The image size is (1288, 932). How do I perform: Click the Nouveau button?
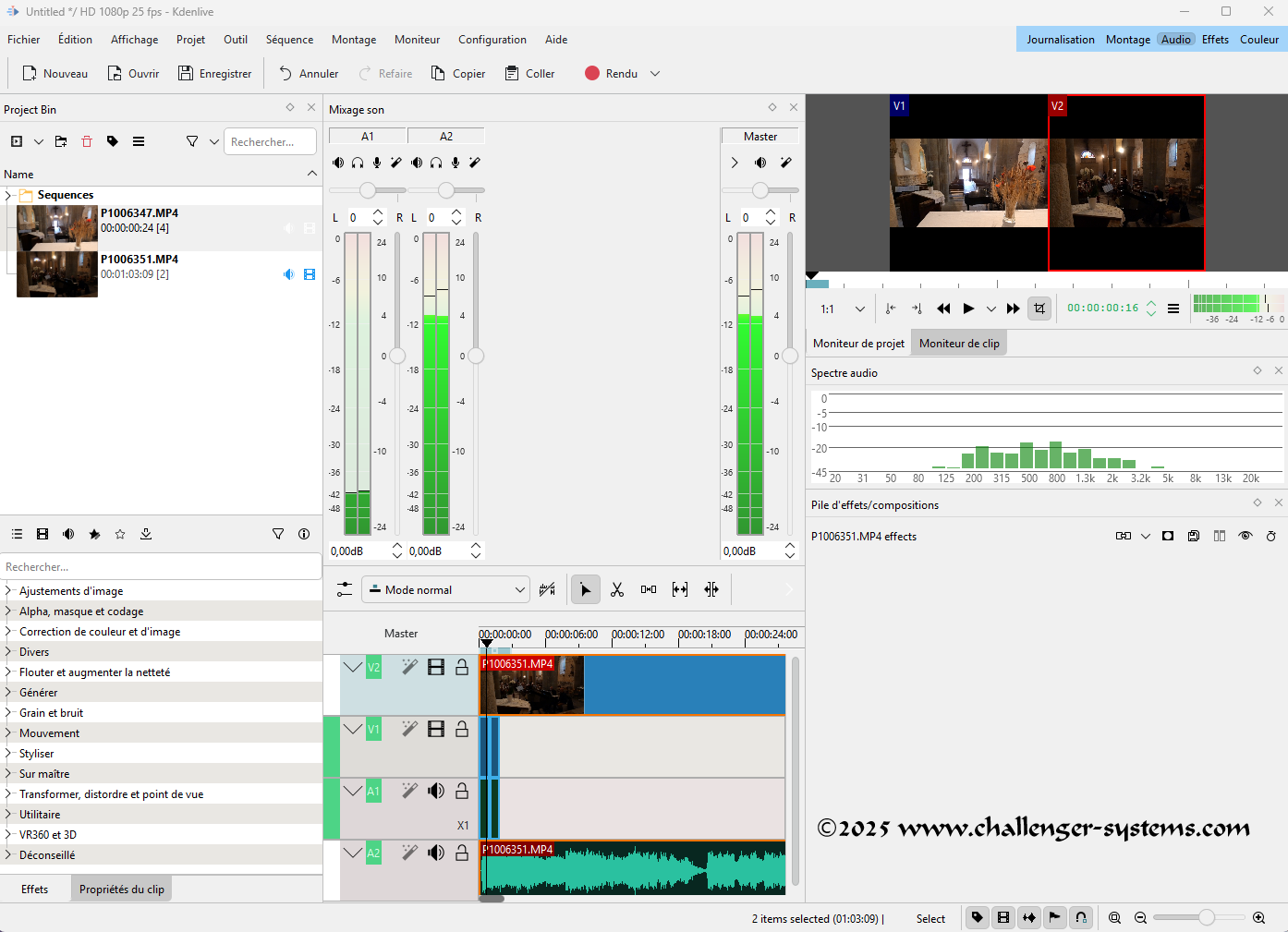tap(55, 74)
